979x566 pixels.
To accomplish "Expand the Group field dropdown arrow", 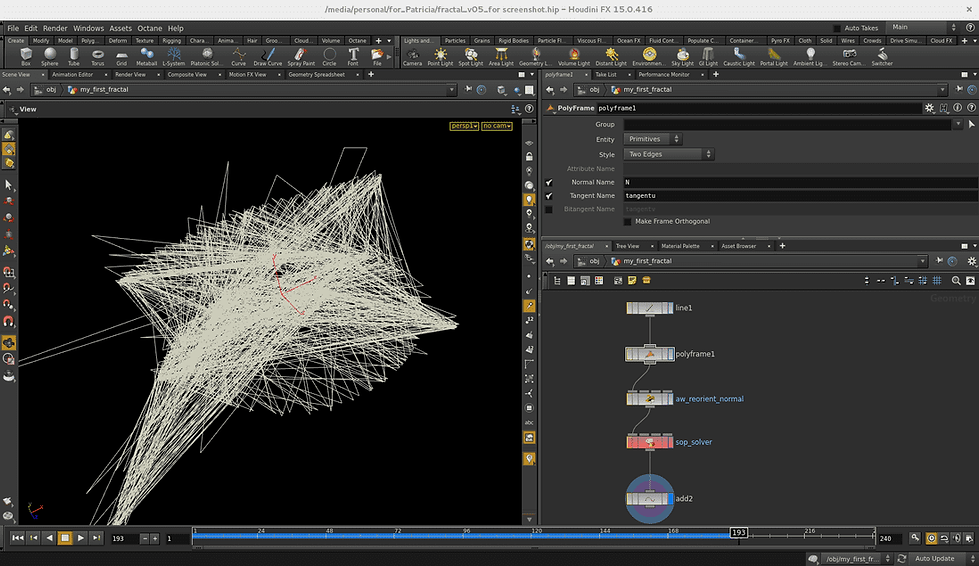I will (x=958, y=124).
